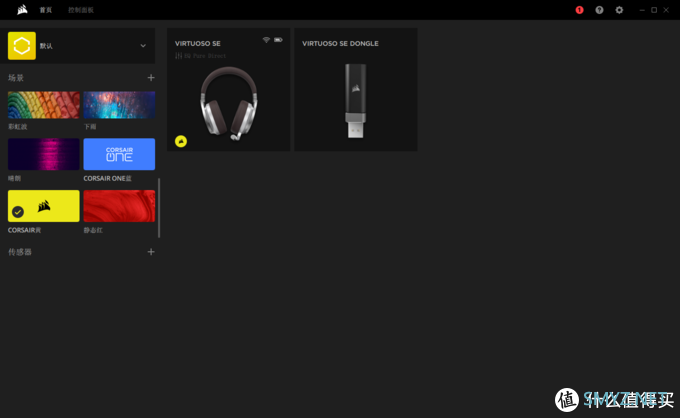Add a sensor with the plus button
Viewport: 680px width, 418px height.
(151, 252)
